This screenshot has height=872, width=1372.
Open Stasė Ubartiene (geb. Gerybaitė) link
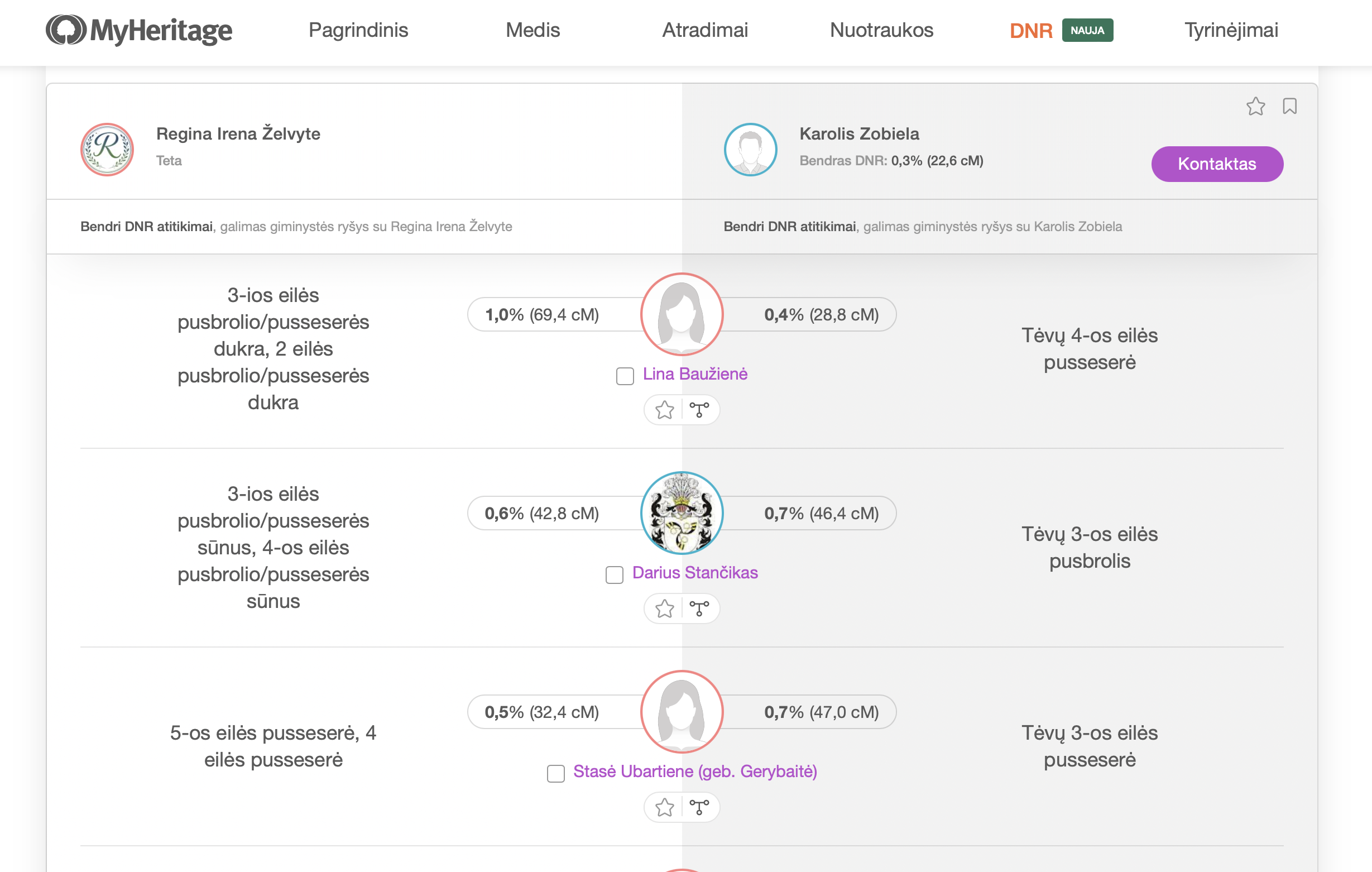[x=695, y=771]
